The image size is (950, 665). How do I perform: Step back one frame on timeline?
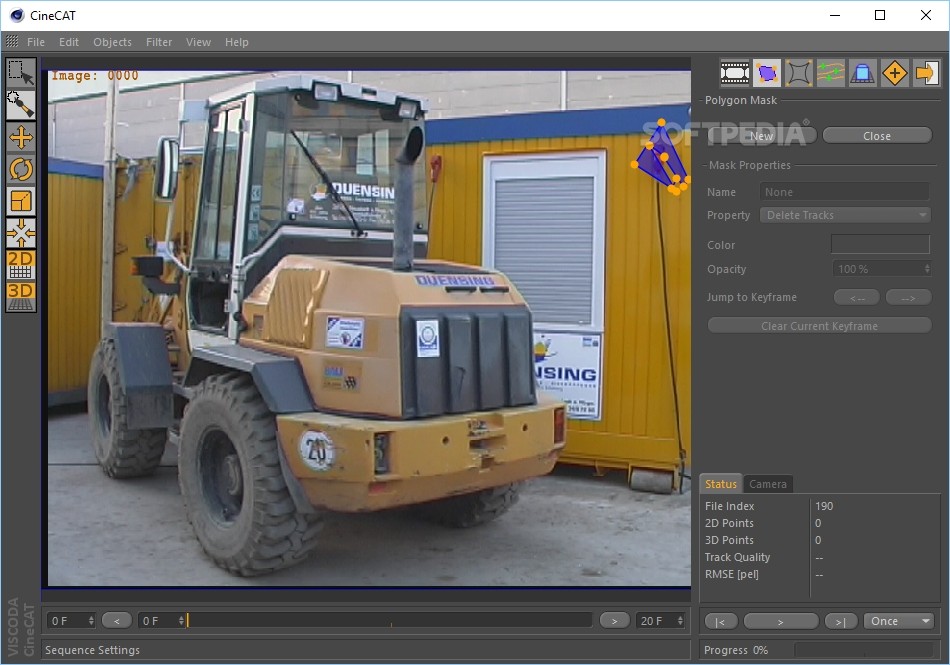[x=116, y=621]
